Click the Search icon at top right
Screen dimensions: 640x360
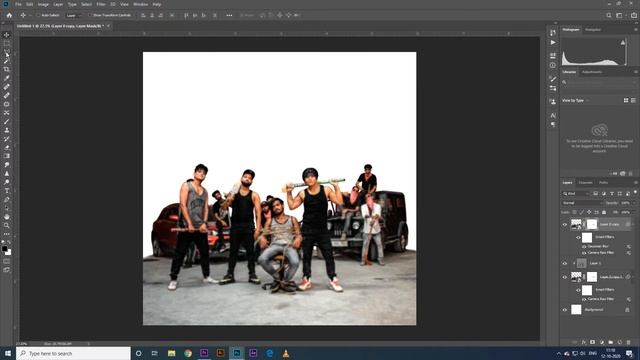tap(609, 16)
